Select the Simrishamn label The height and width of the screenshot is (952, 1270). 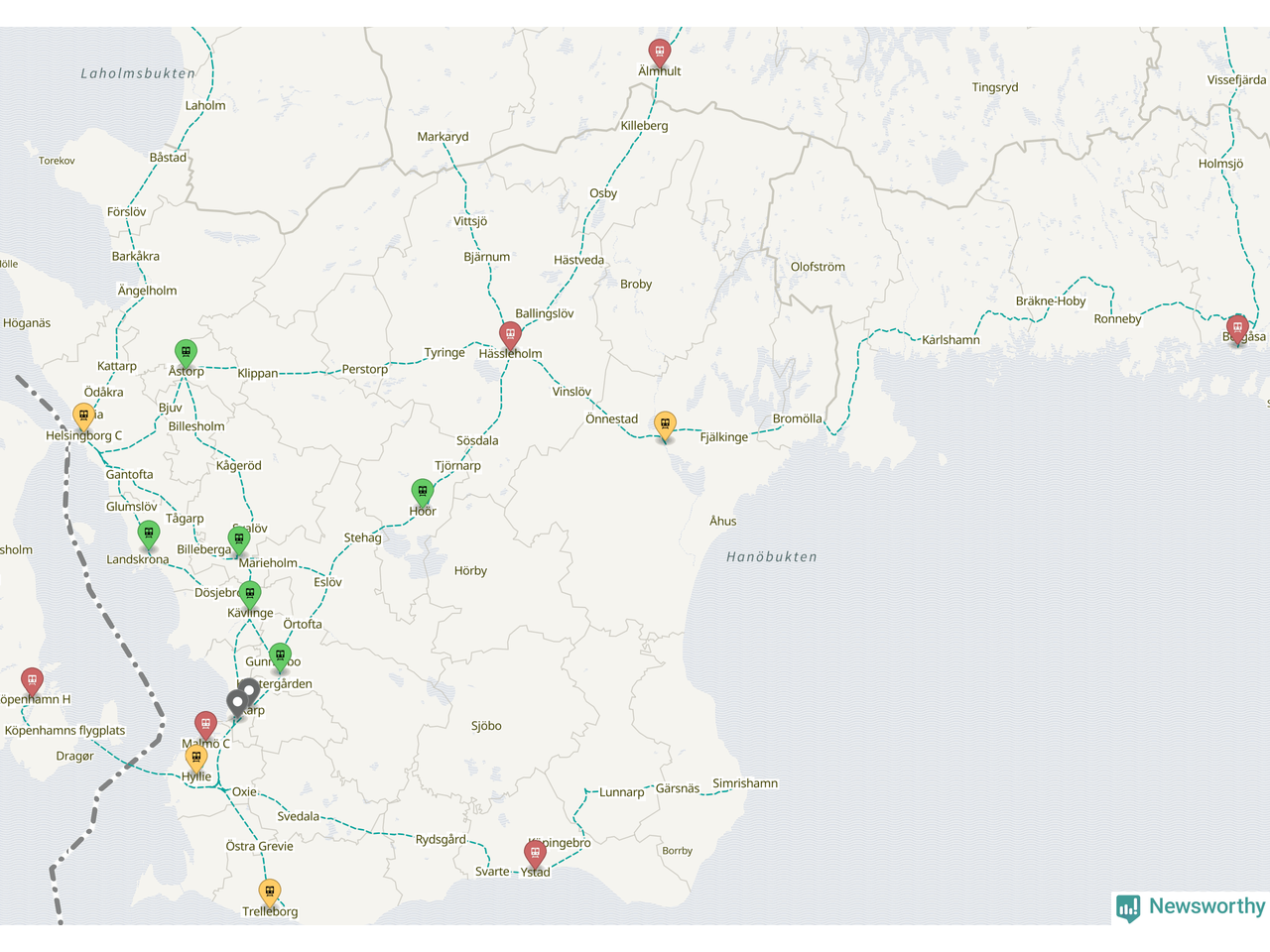[x=745, y=783]
